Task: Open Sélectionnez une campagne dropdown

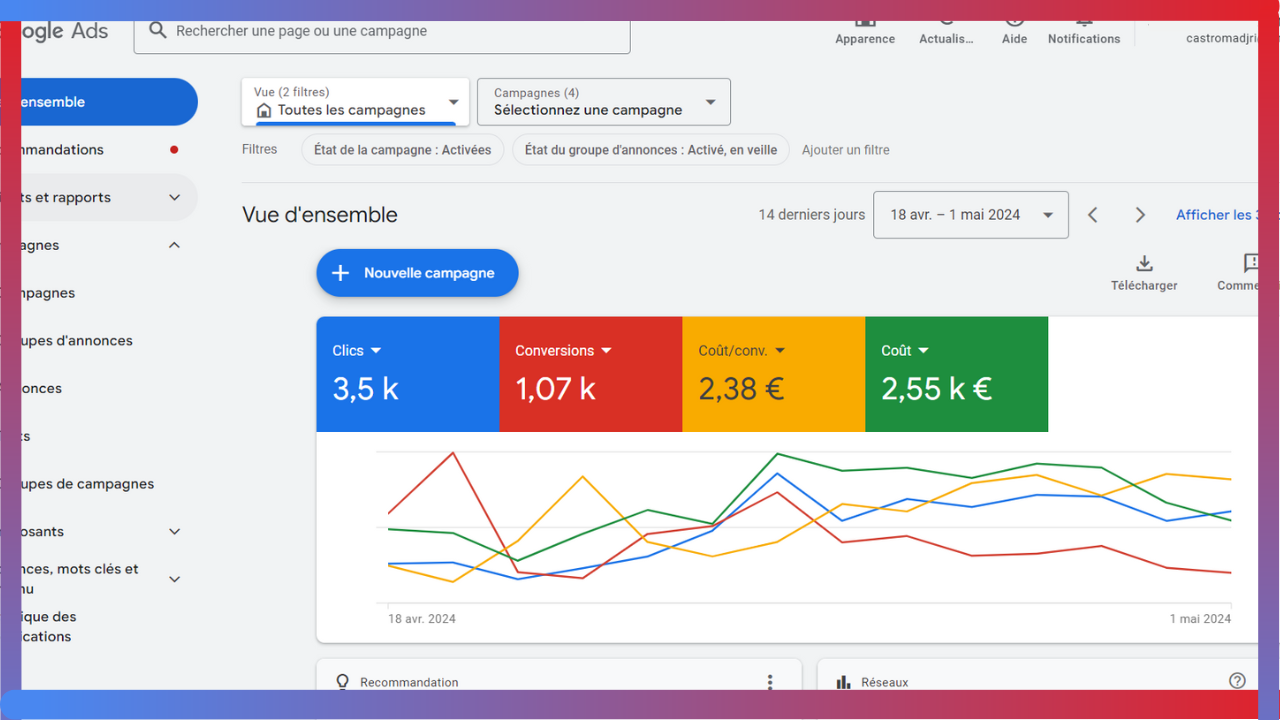Action: point(604,102)
